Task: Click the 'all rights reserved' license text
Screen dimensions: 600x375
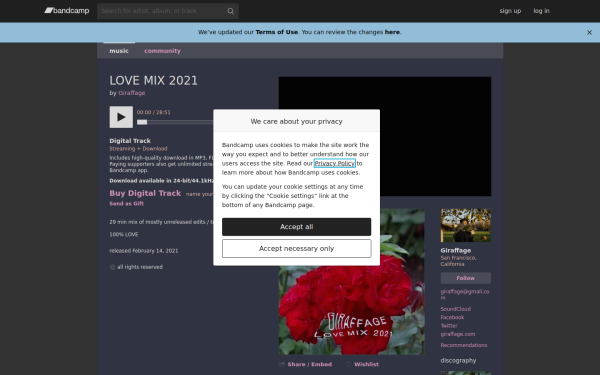Action: [x=140, y=267]
